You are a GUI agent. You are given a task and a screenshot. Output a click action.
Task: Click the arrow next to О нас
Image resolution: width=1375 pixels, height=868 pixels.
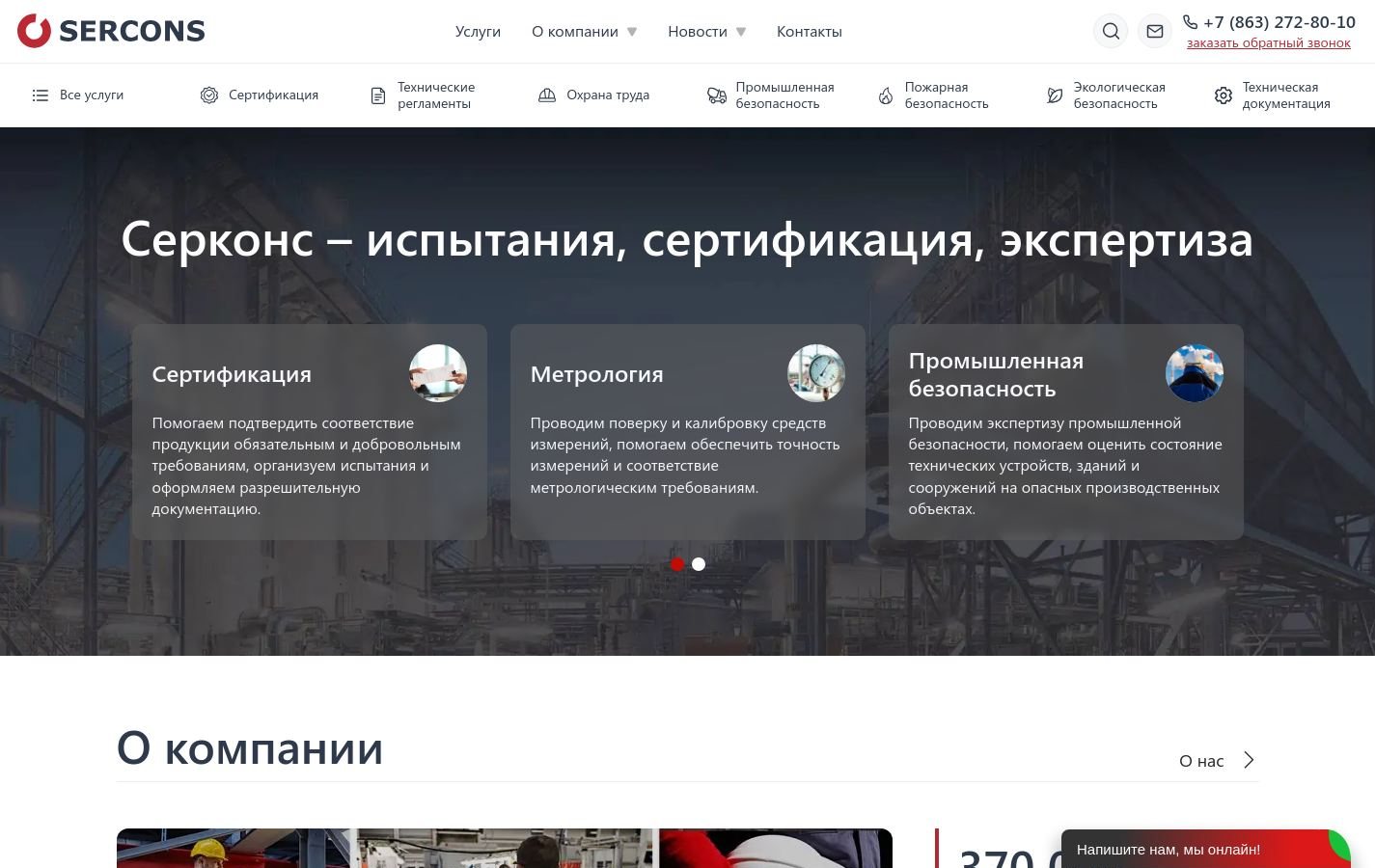click(x=1249, y=760)
